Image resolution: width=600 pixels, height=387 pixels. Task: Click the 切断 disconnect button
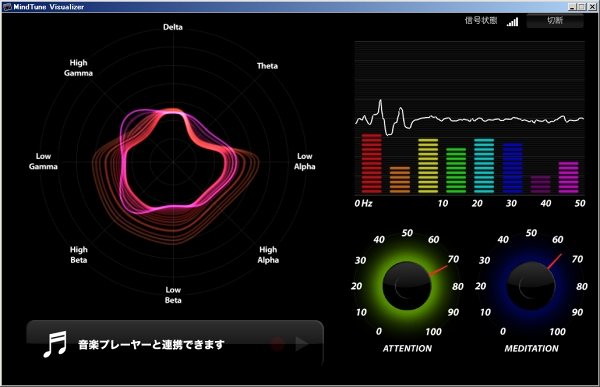[555, 21]
